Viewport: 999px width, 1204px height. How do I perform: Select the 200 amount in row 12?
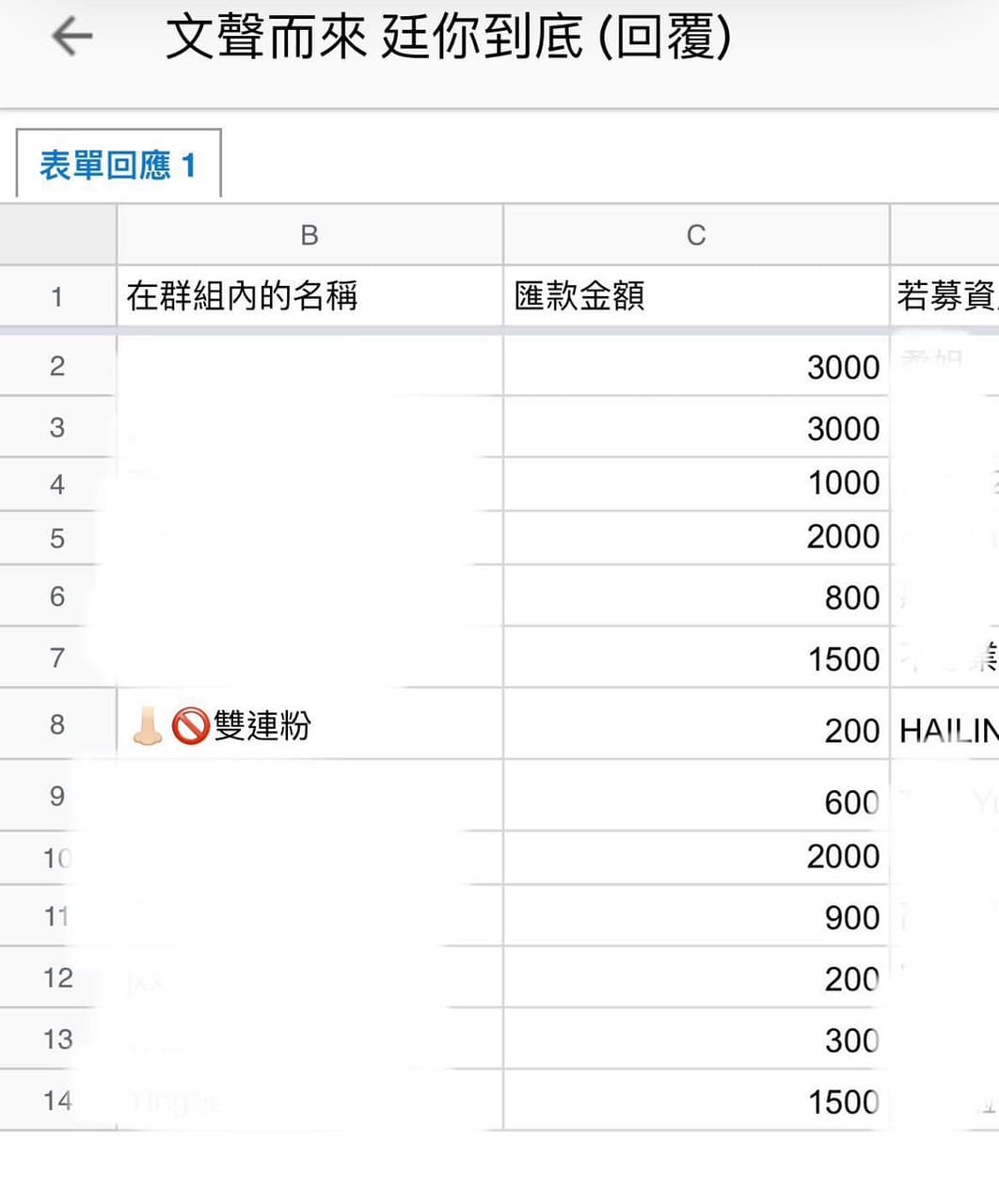point(696,977)
